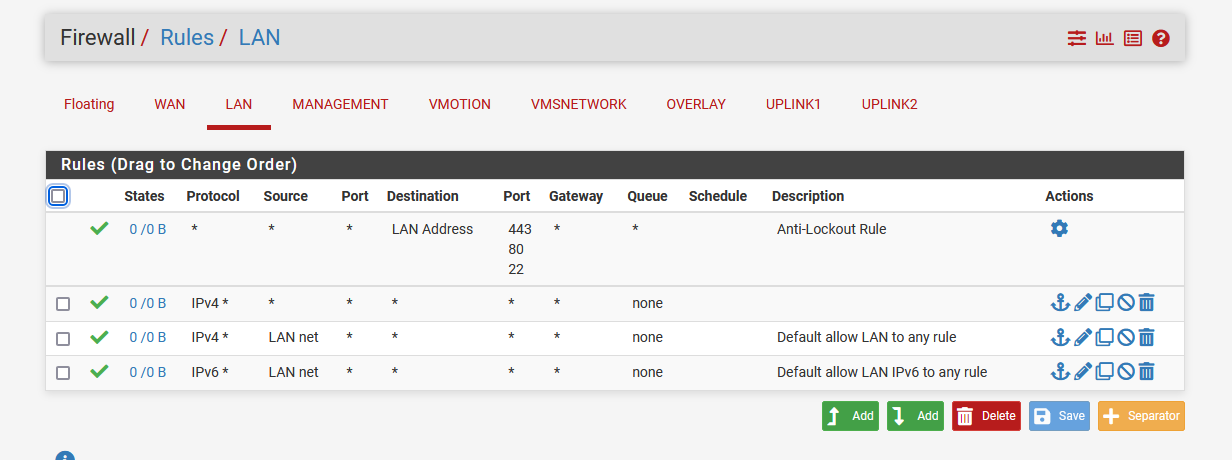Switch to the VMSNETWORK tab
This screenshot has width=1232, height=460.
click(579, 104)
